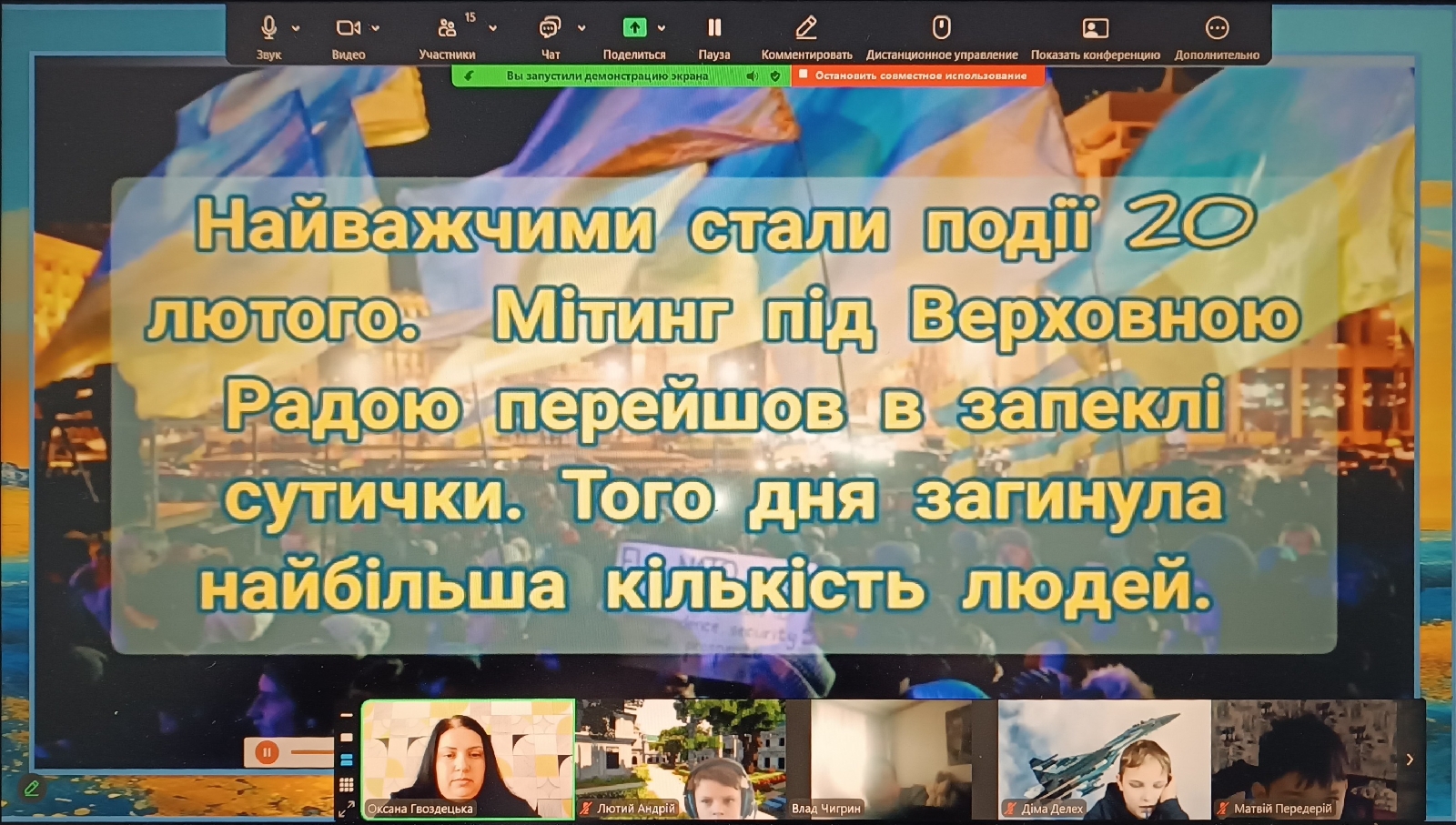Click the orange audio progress slider
Image resolution: width=1456 pixels, height=825 pixels.
(x=311, y=751)
